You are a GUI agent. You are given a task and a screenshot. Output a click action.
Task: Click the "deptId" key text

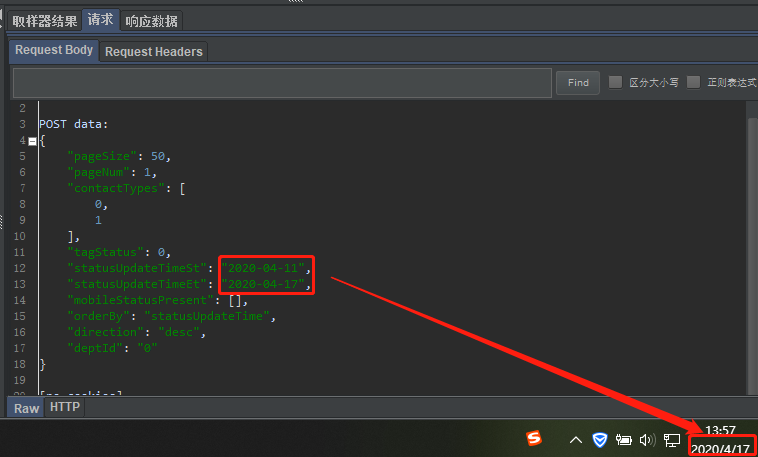(95, 348)
